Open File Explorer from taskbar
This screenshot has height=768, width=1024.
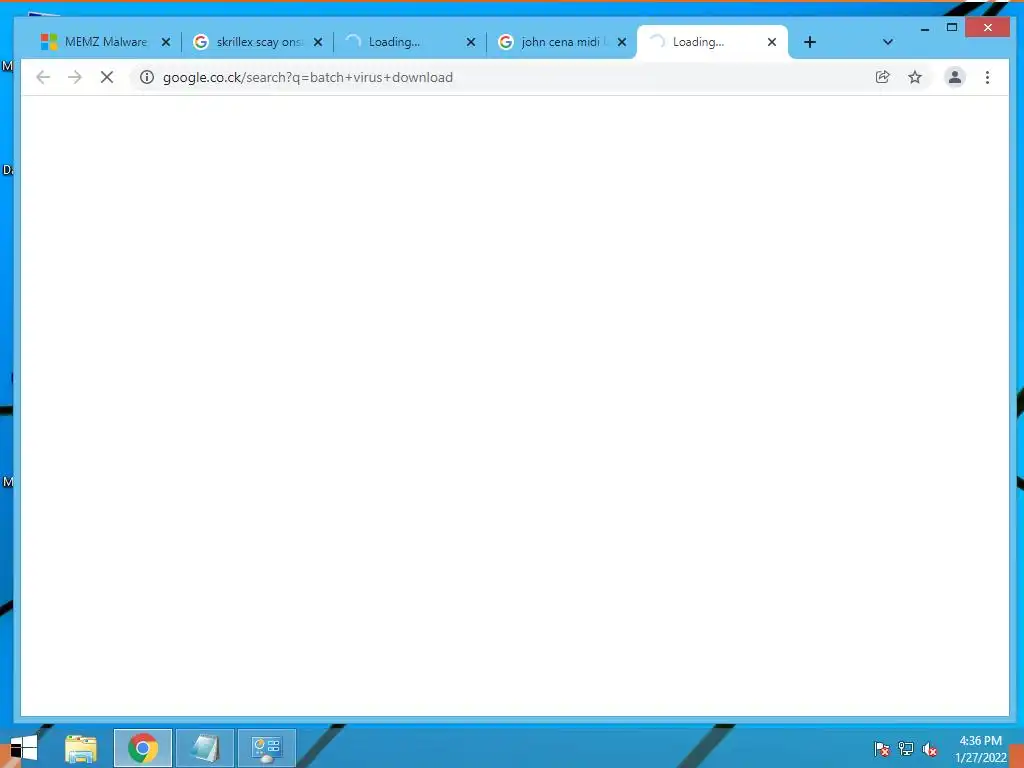pyautogui.click(x=81, y=748)
